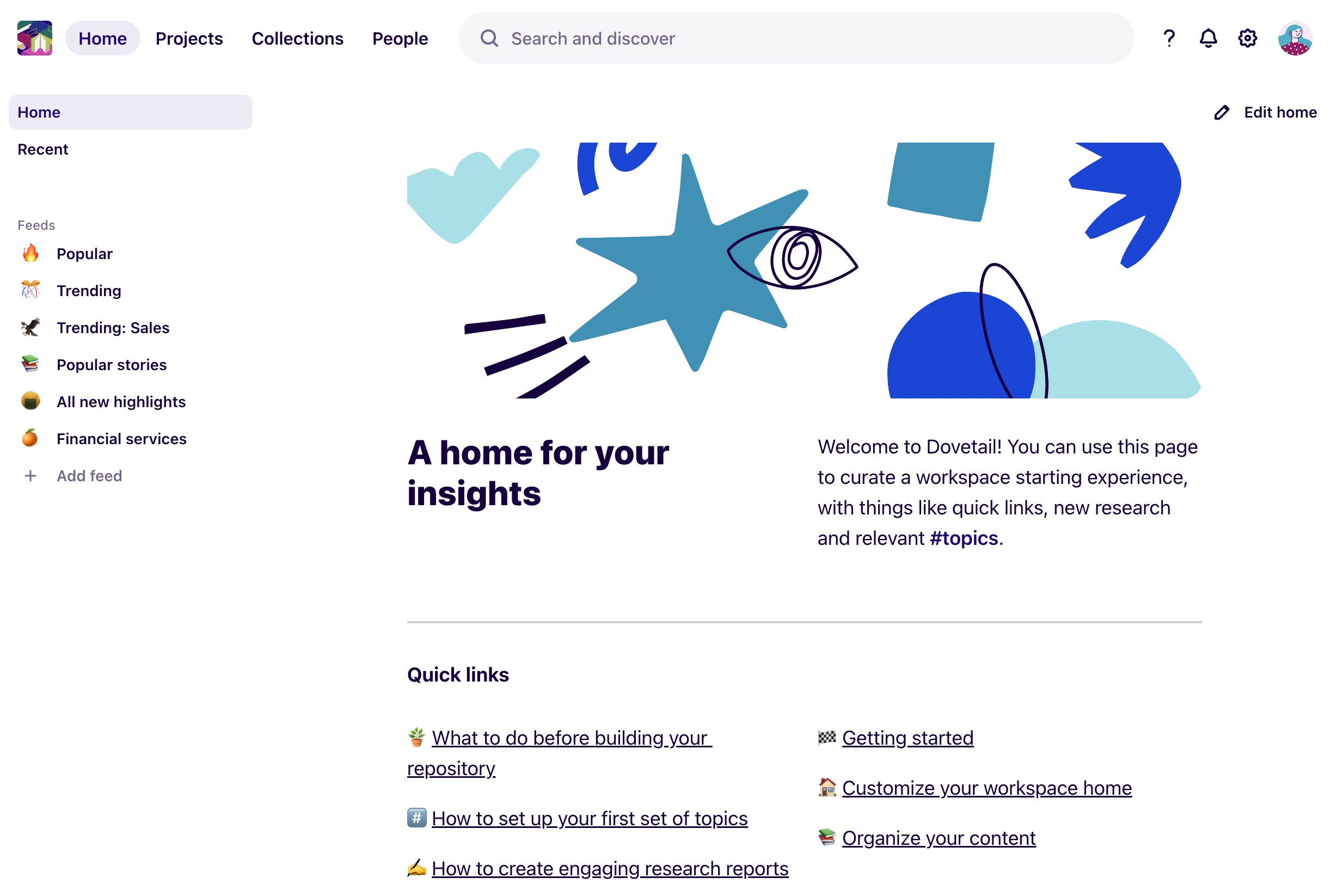Switch to the Projects tab
The height and width of the screenshot is (896, 1337).
point(189,38)
